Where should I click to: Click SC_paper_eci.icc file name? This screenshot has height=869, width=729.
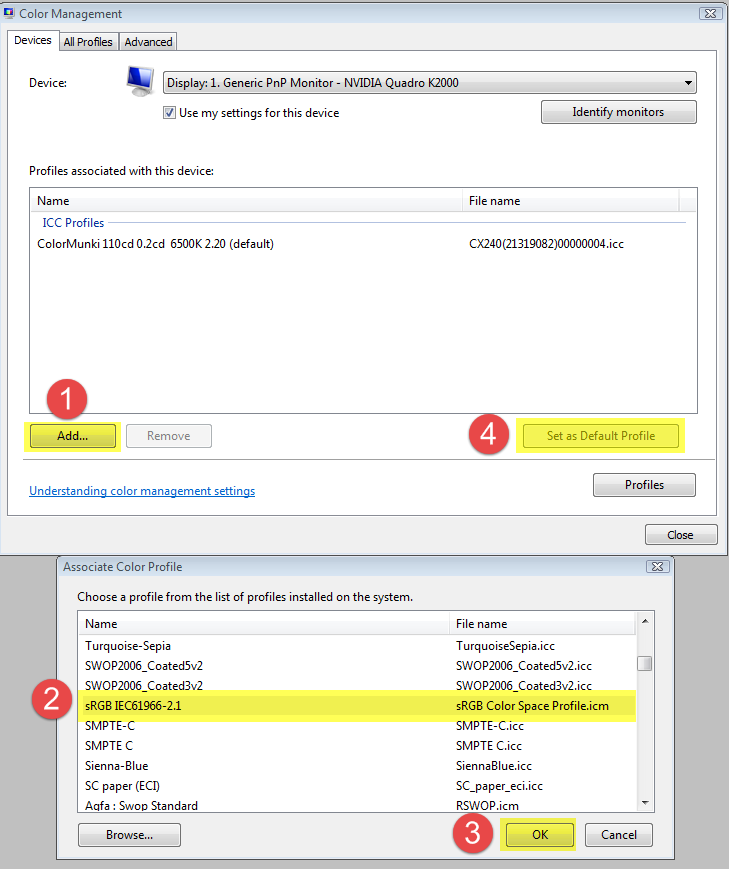[499, 785]
